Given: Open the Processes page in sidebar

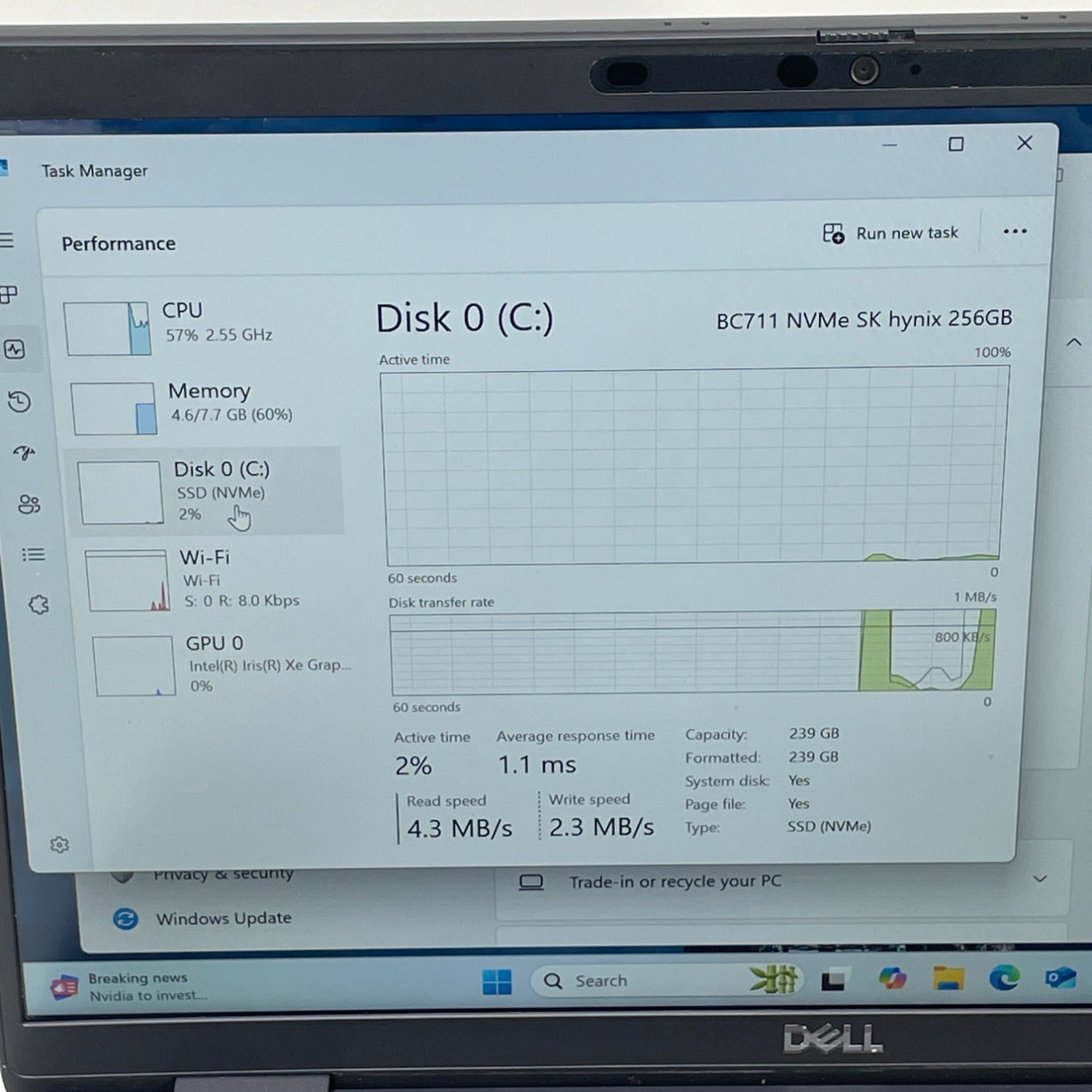Looking at the screenshot, I should [x=9, y=295].
